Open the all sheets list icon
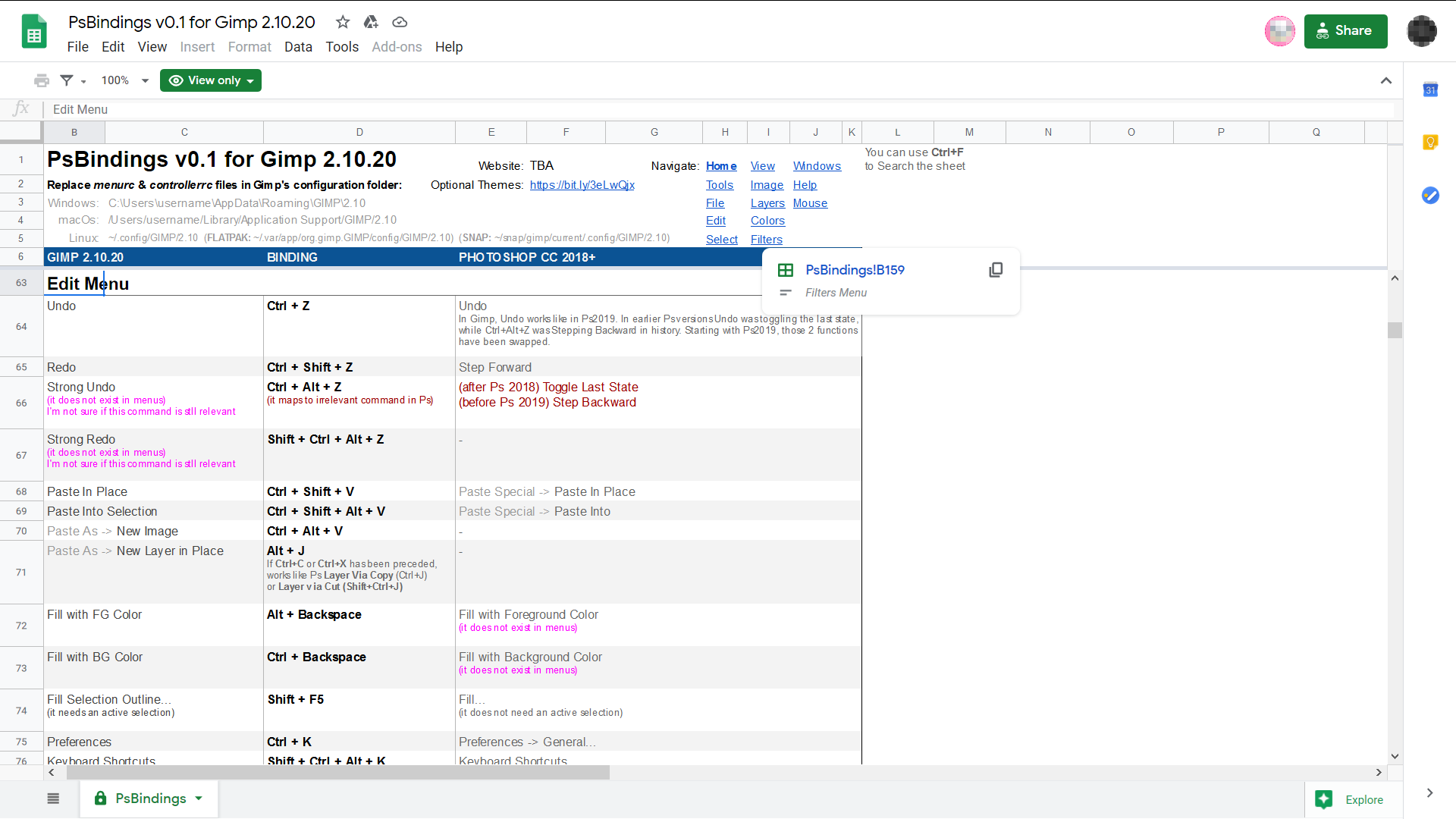 pyautogui.click(x=53, y=799)
